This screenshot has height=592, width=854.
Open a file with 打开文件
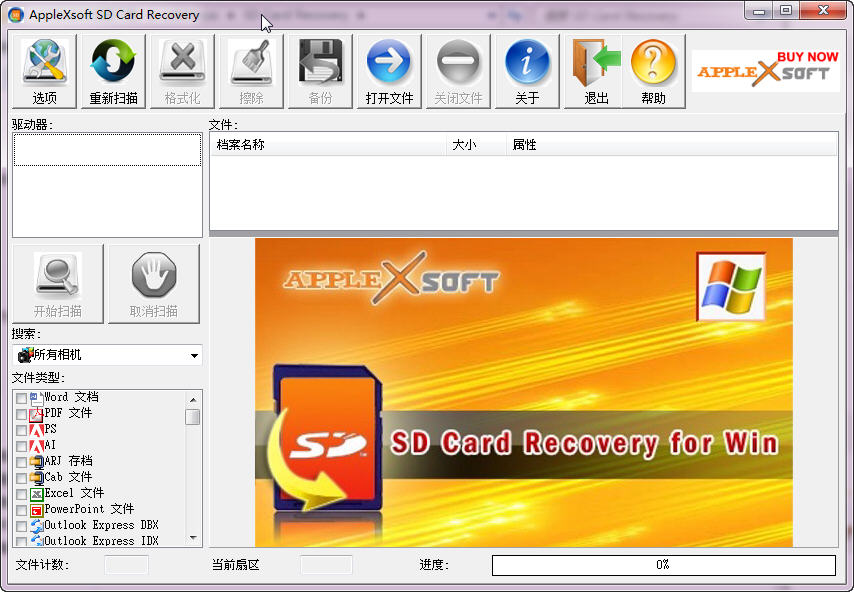pyautogui.click(x=389, y=71)
